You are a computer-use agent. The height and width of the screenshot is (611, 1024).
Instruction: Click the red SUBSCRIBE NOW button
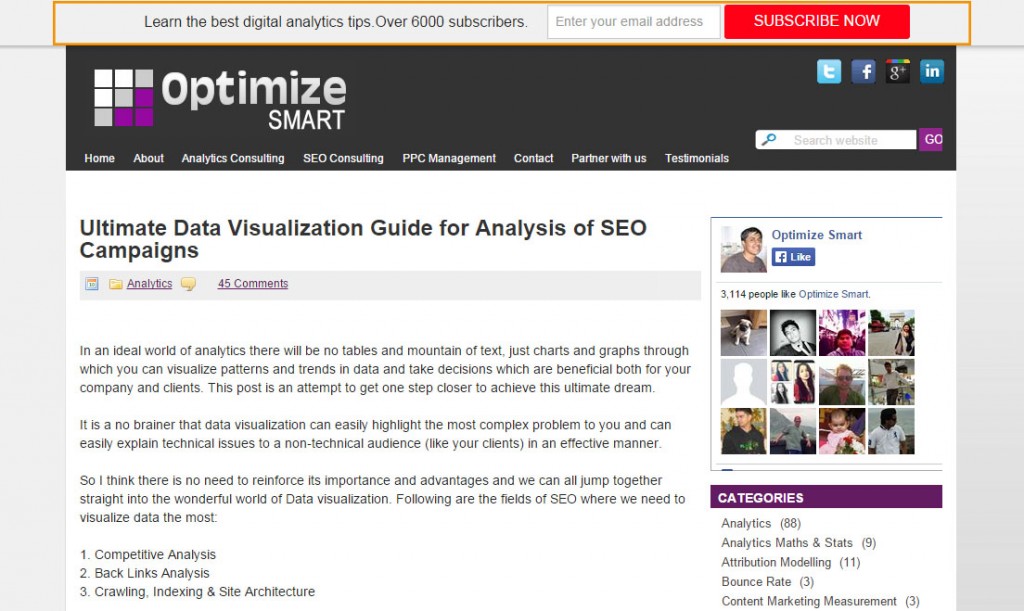click(817, 22)
